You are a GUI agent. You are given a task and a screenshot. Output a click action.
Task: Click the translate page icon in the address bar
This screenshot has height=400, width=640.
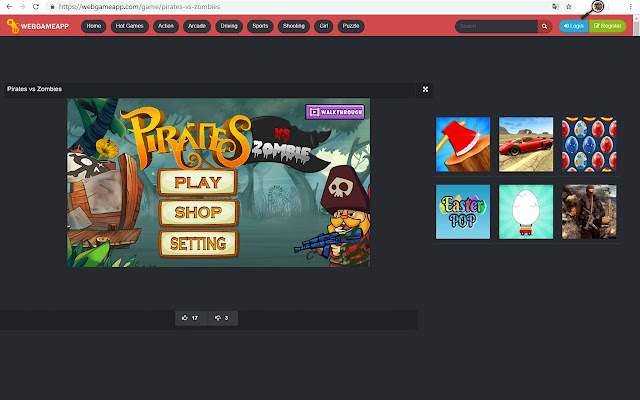555,7
